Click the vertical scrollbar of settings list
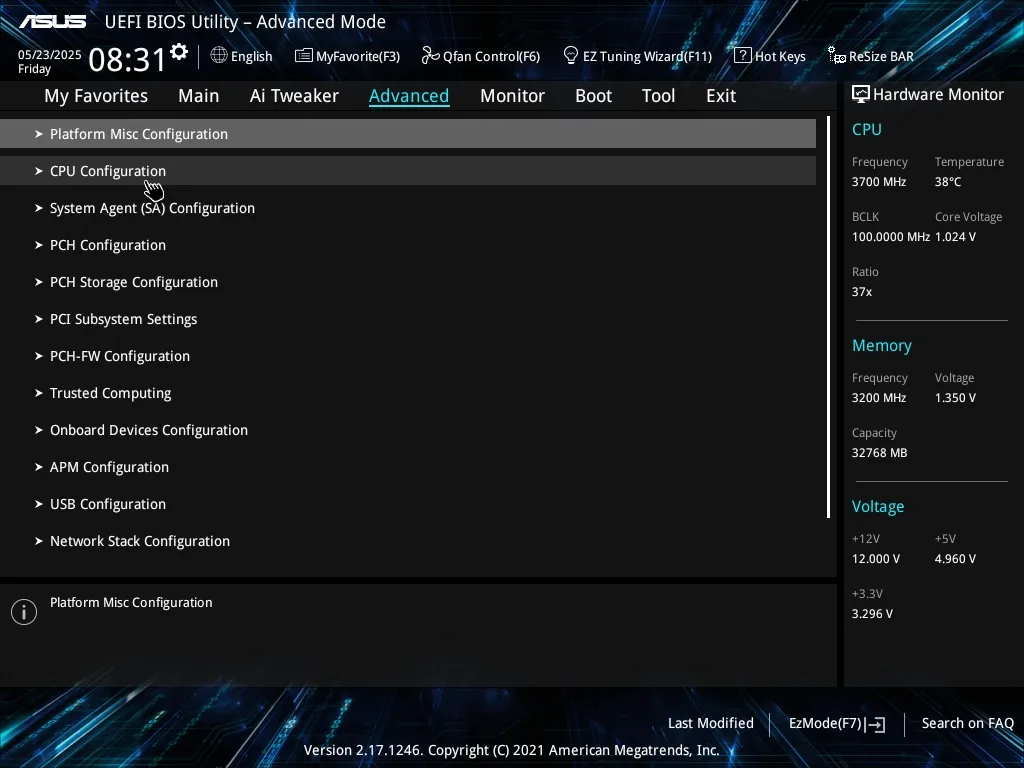Image resolution: width=1024 pixels, height=768 pixels. (x=828, y=317)
